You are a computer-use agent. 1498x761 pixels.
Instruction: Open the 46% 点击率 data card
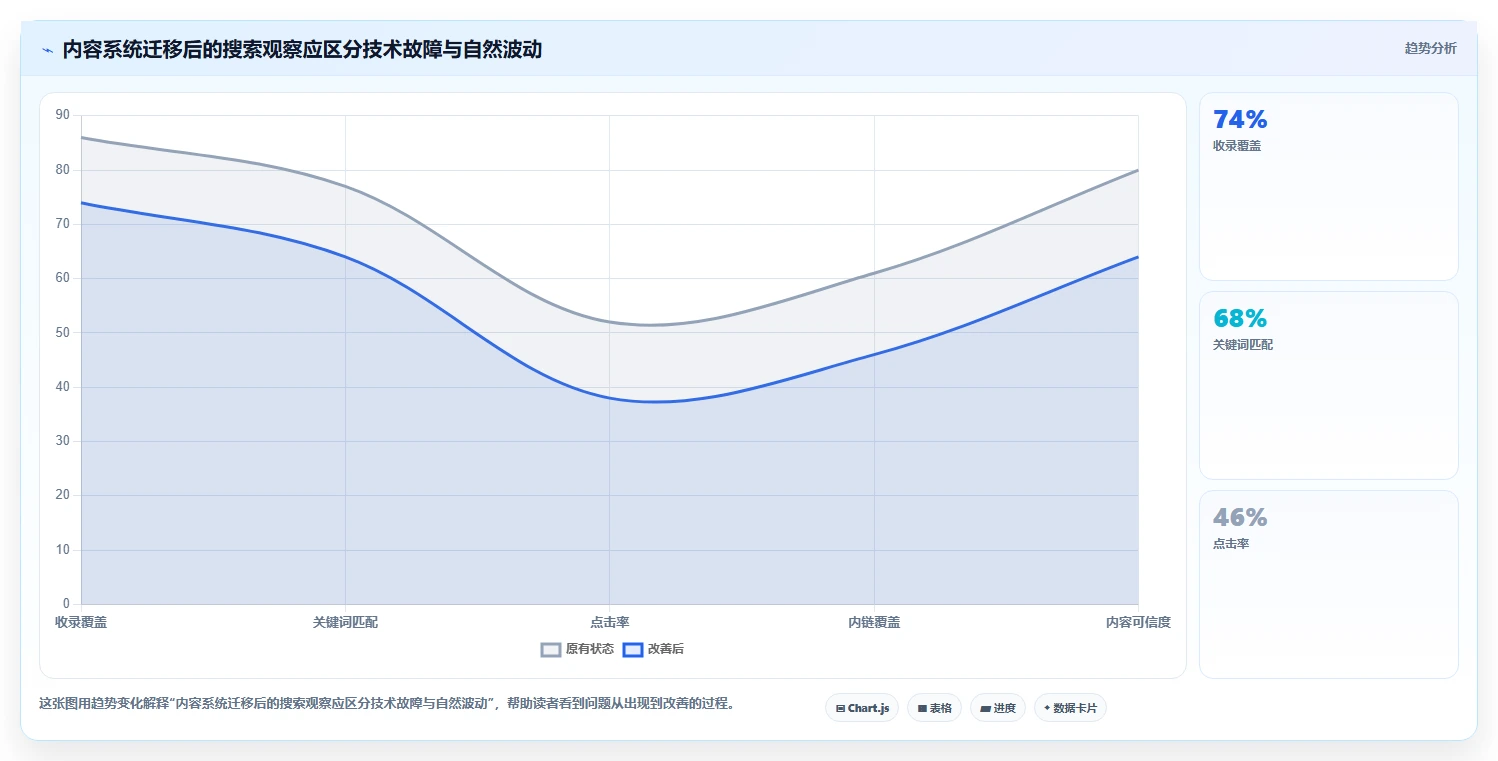click(1328, 584)
